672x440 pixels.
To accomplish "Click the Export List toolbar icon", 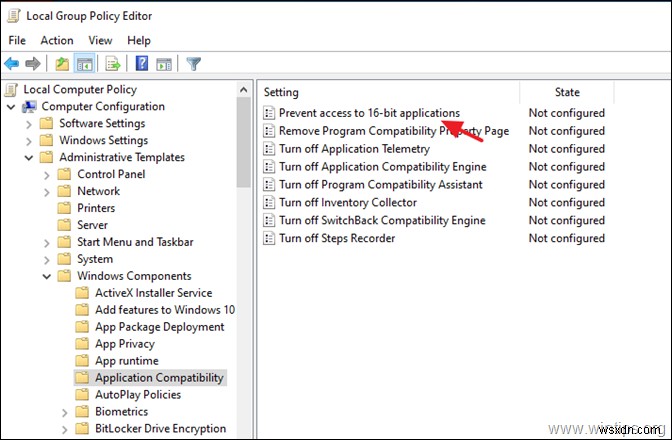I will [112, 64].
